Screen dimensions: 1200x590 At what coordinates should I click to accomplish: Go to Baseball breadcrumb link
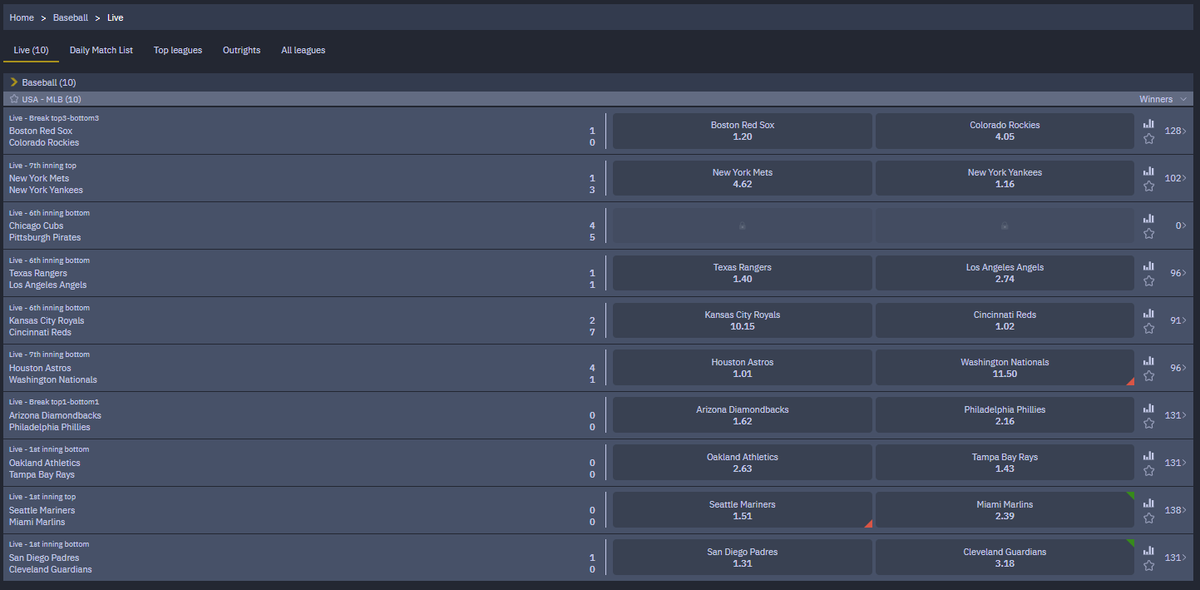(x=71, y=17)
